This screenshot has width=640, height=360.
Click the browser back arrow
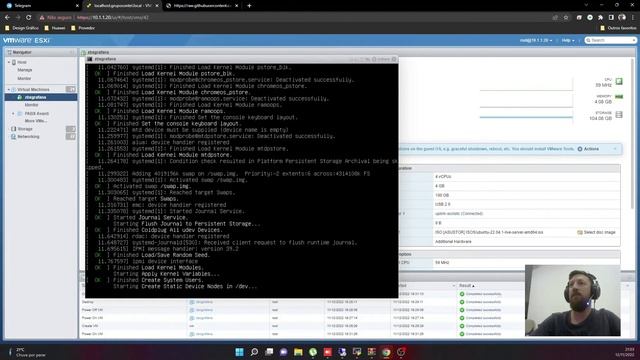[7, 18]
